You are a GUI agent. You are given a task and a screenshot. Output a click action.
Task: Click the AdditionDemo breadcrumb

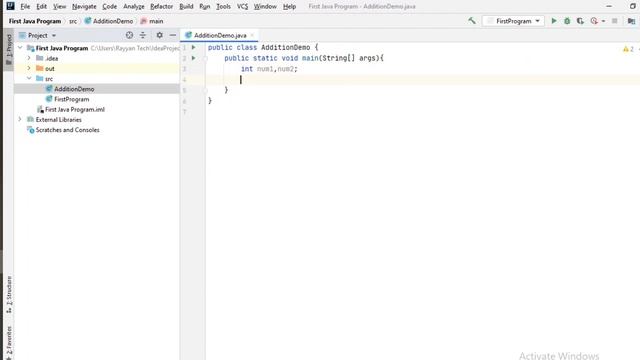coord(109,21)
